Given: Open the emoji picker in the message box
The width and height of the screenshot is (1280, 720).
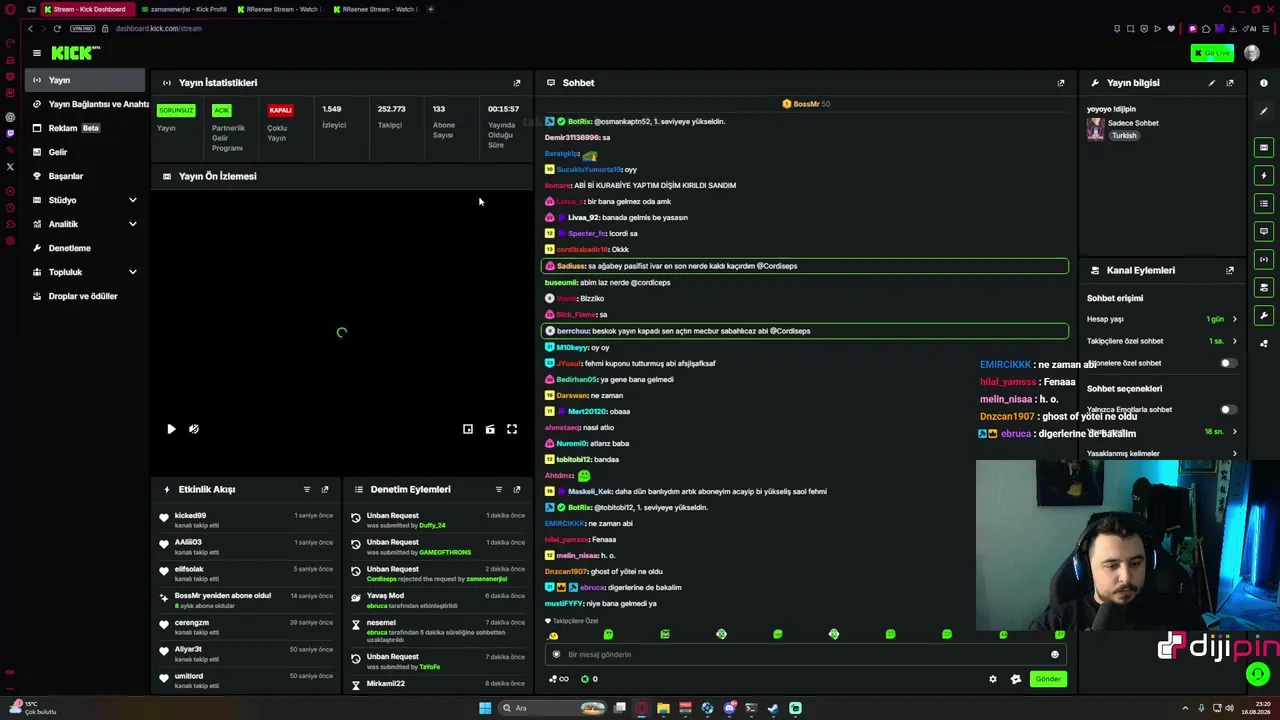Looking at the screenshot, I should point(1054,655).
